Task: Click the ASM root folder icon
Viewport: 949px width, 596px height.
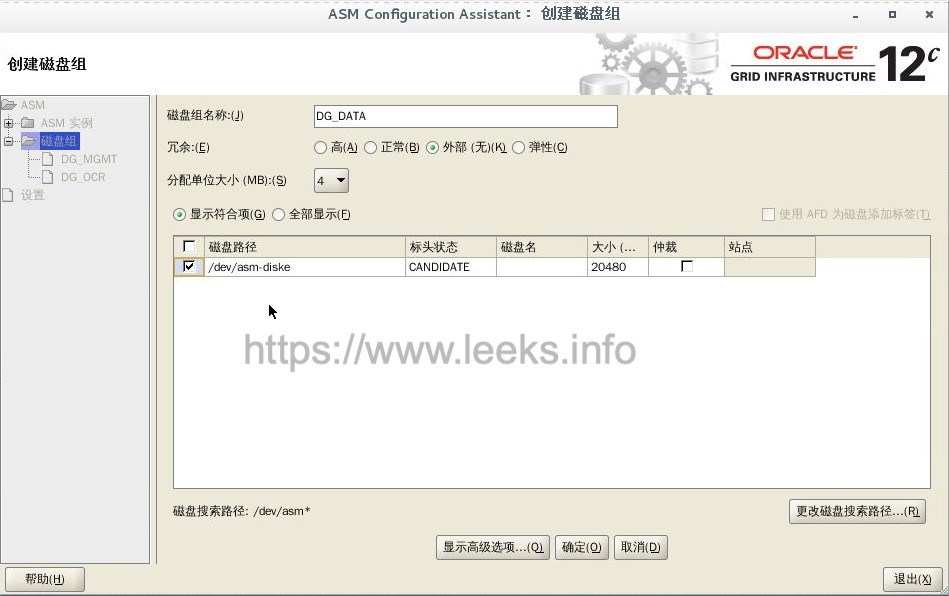Action: tap(8, 105)
